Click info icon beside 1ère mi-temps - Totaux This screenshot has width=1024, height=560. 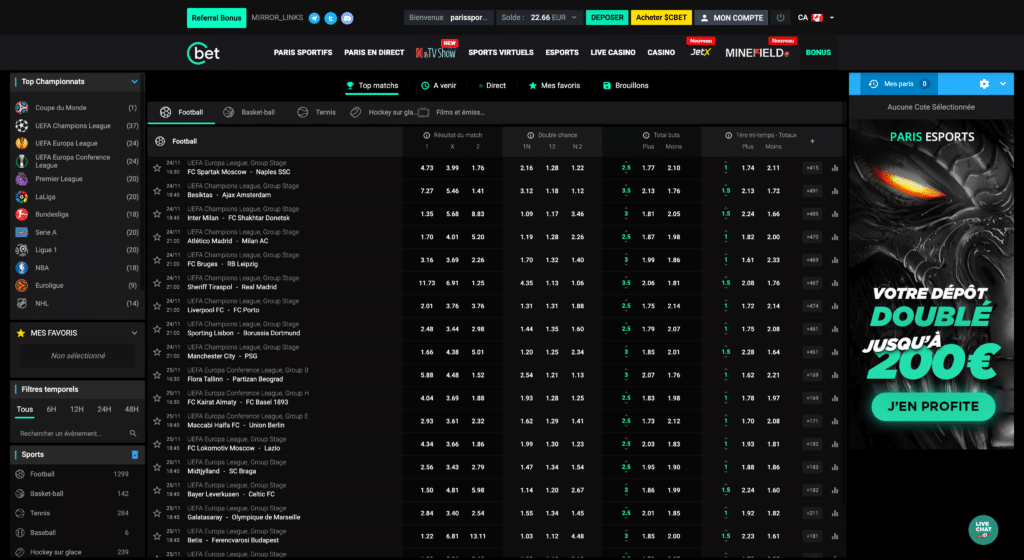point(728,135)
